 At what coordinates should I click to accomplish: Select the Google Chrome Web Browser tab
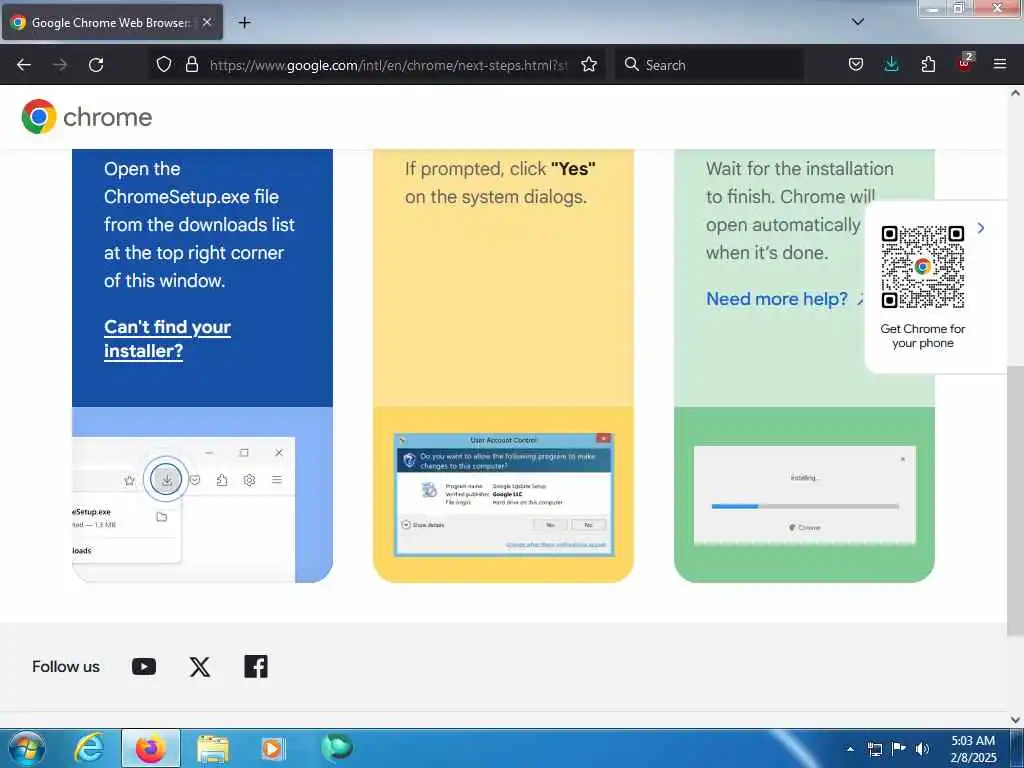point(112,22)
